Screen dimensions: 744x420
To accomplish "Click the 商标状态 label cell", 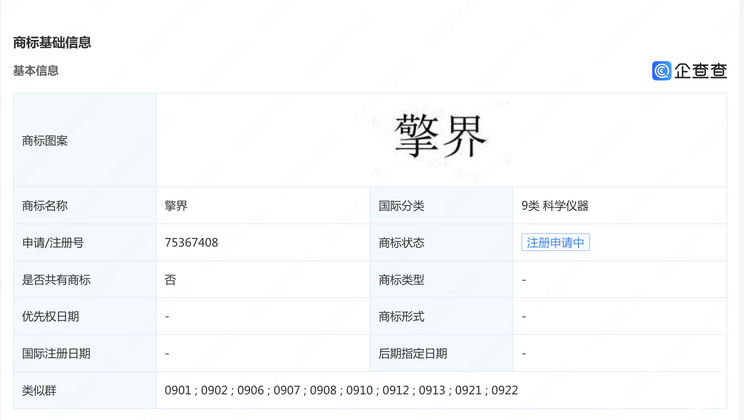I will (441, 243).
